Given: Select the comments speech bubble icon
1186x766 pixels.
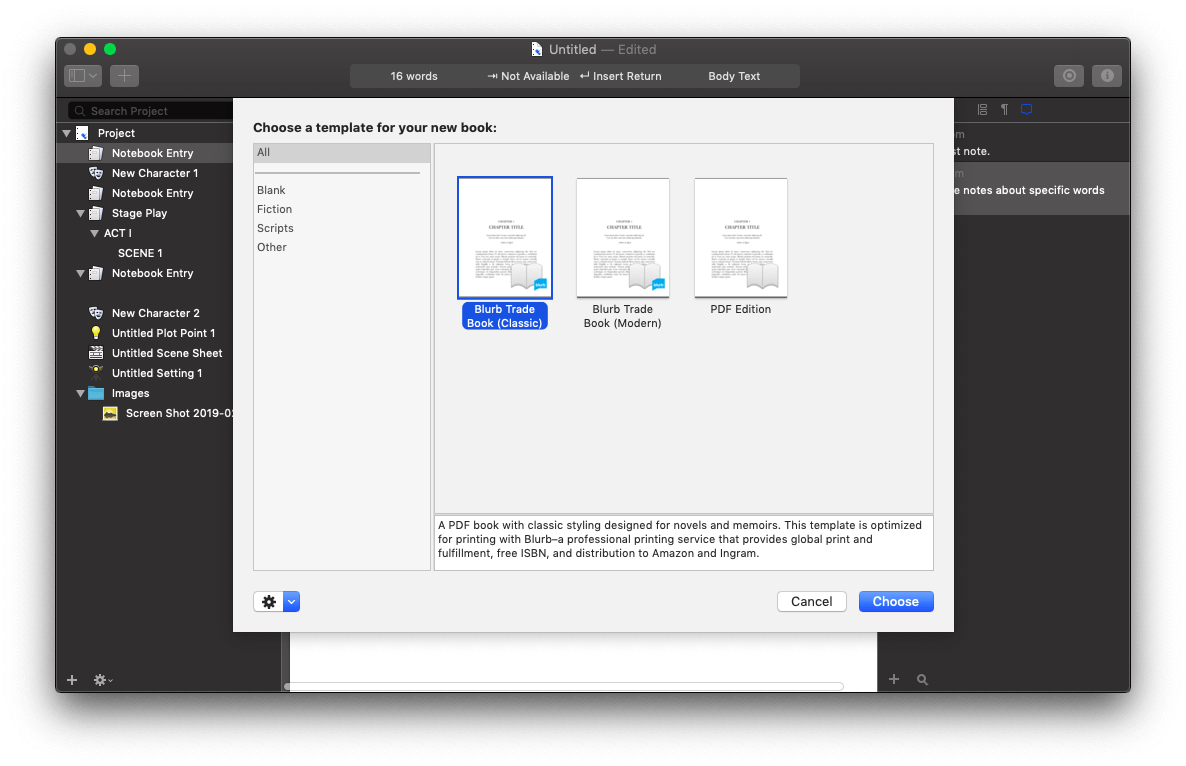Looking at the screenshot, I should pyautogui.click(x=1026, y=109).
